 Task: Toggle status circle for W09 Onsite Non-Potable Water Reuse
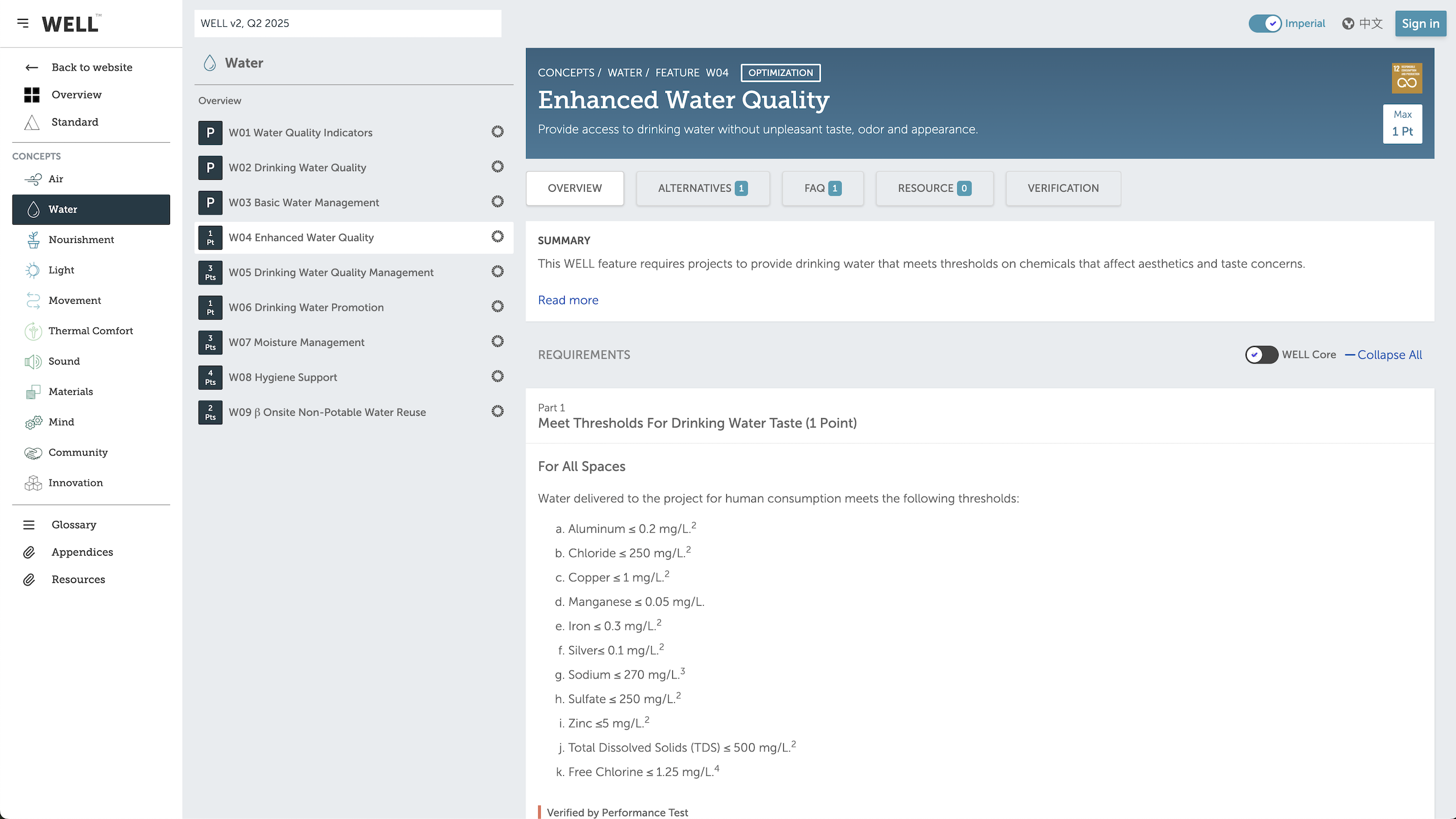point(498,412)
